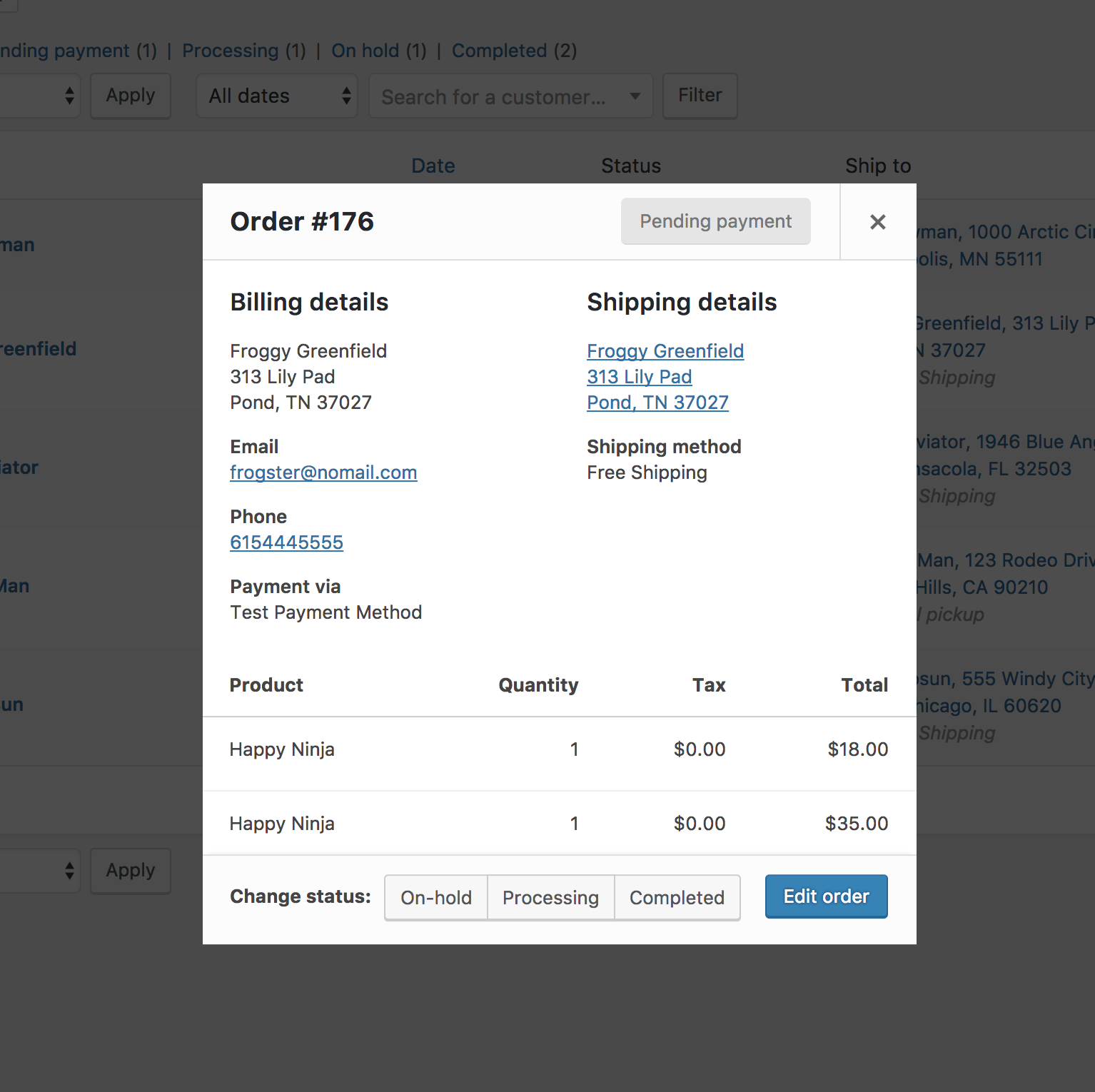Apply the selected bulk action
This screenshot has height=1092, width=1095.
[x=130, y=96]
